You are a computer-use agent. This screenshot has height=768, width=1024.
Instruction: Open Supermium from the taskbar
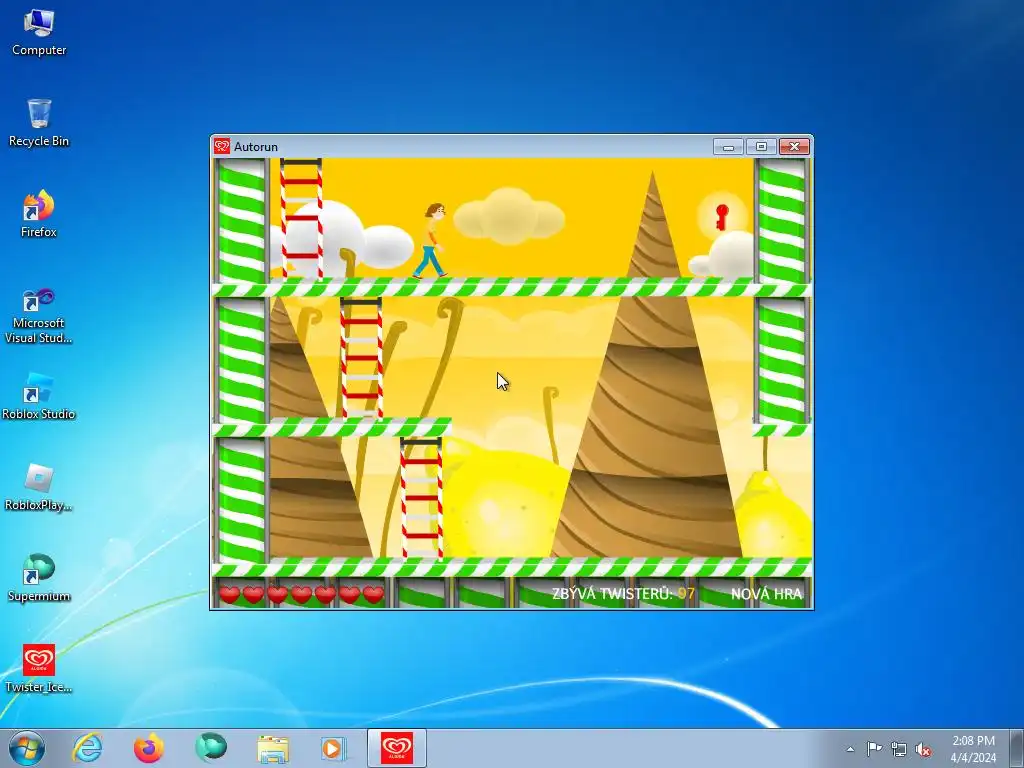pos(210,748)
